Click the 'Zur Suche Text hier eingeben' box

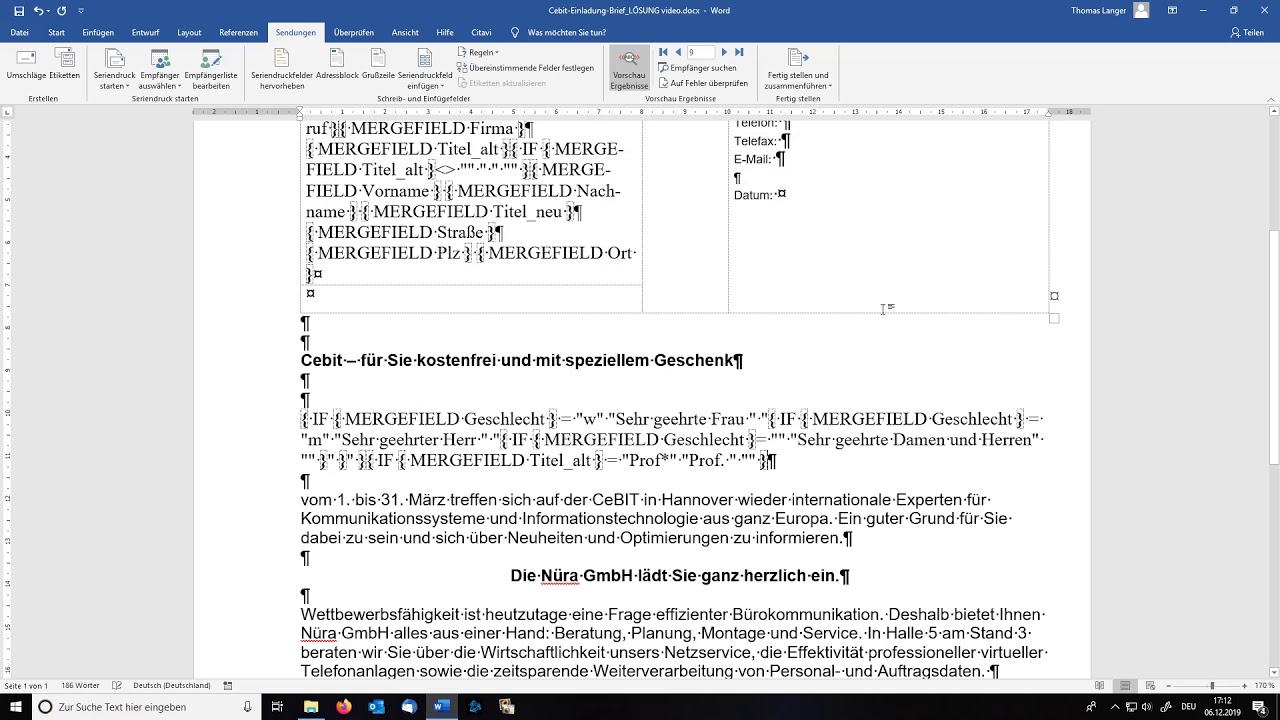tap(146, 707)
